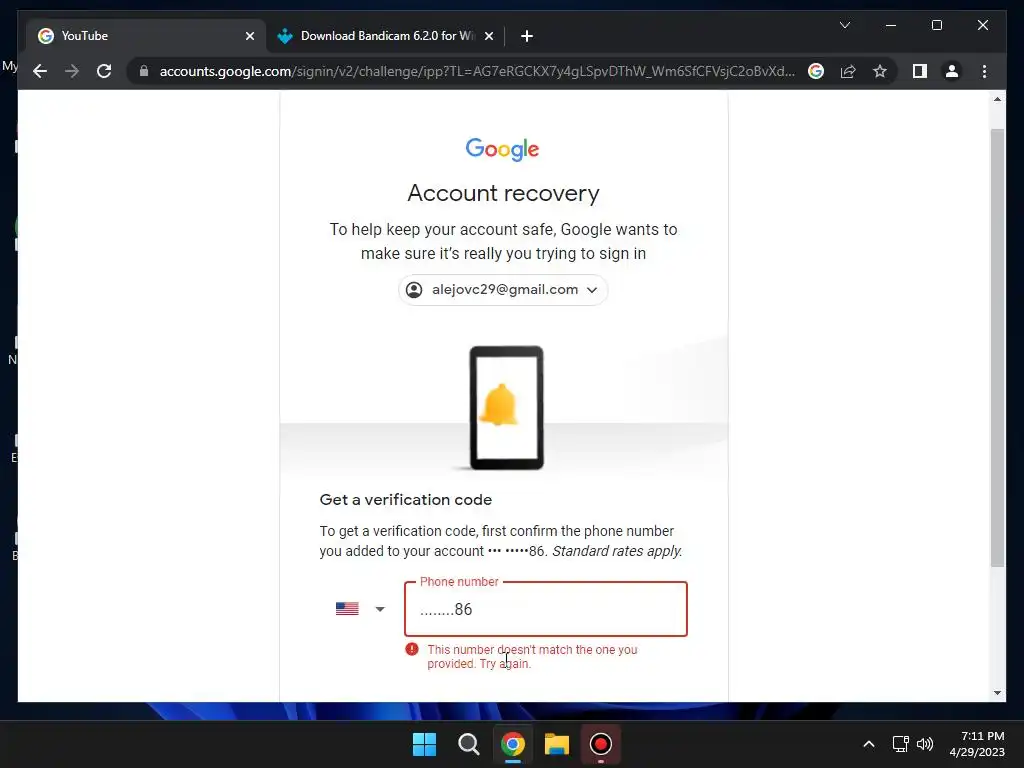Show hidden system tray icons
Viewport: 1024px width, 768px height.
tap(869, 744)
